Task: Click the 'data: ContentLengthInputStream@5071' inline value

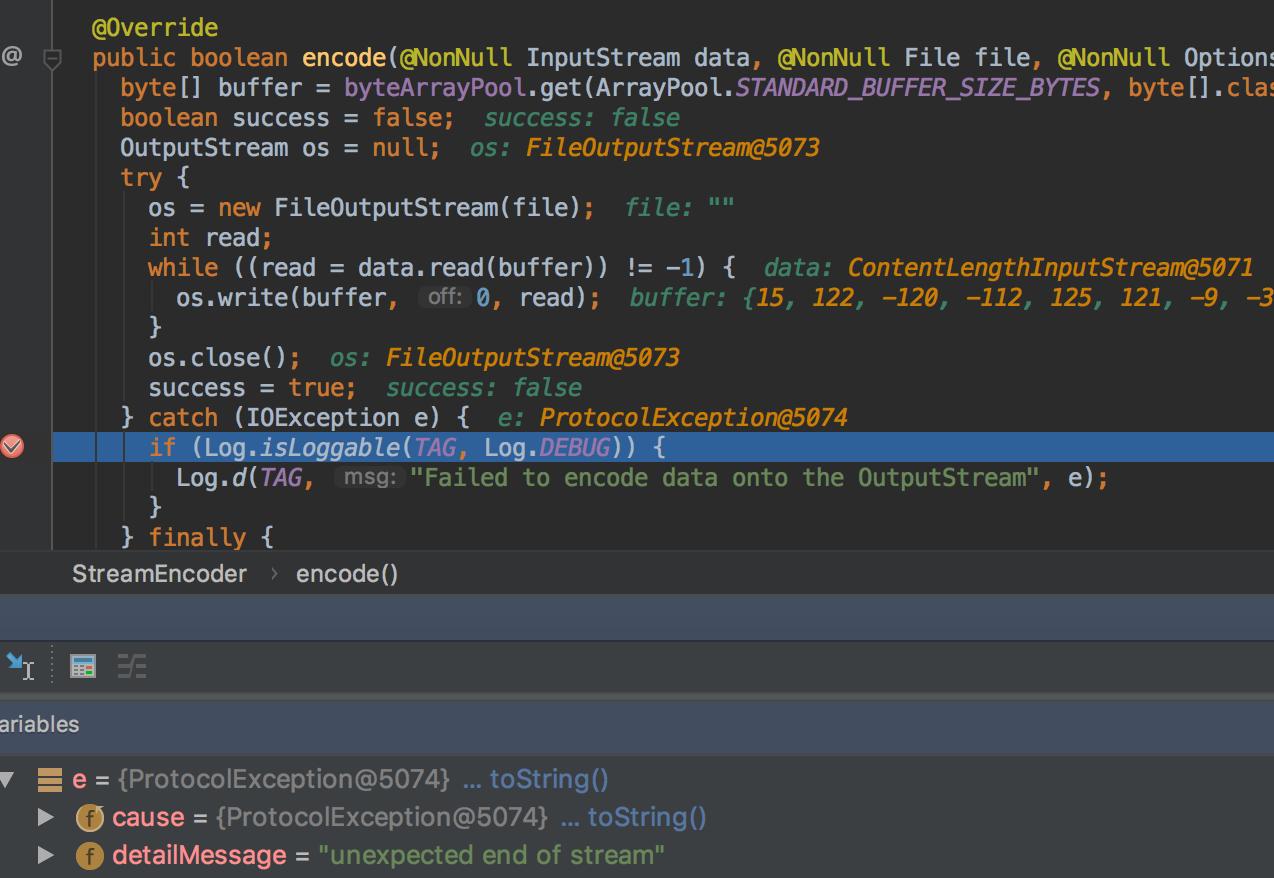Action: (x=1008, y=268)
